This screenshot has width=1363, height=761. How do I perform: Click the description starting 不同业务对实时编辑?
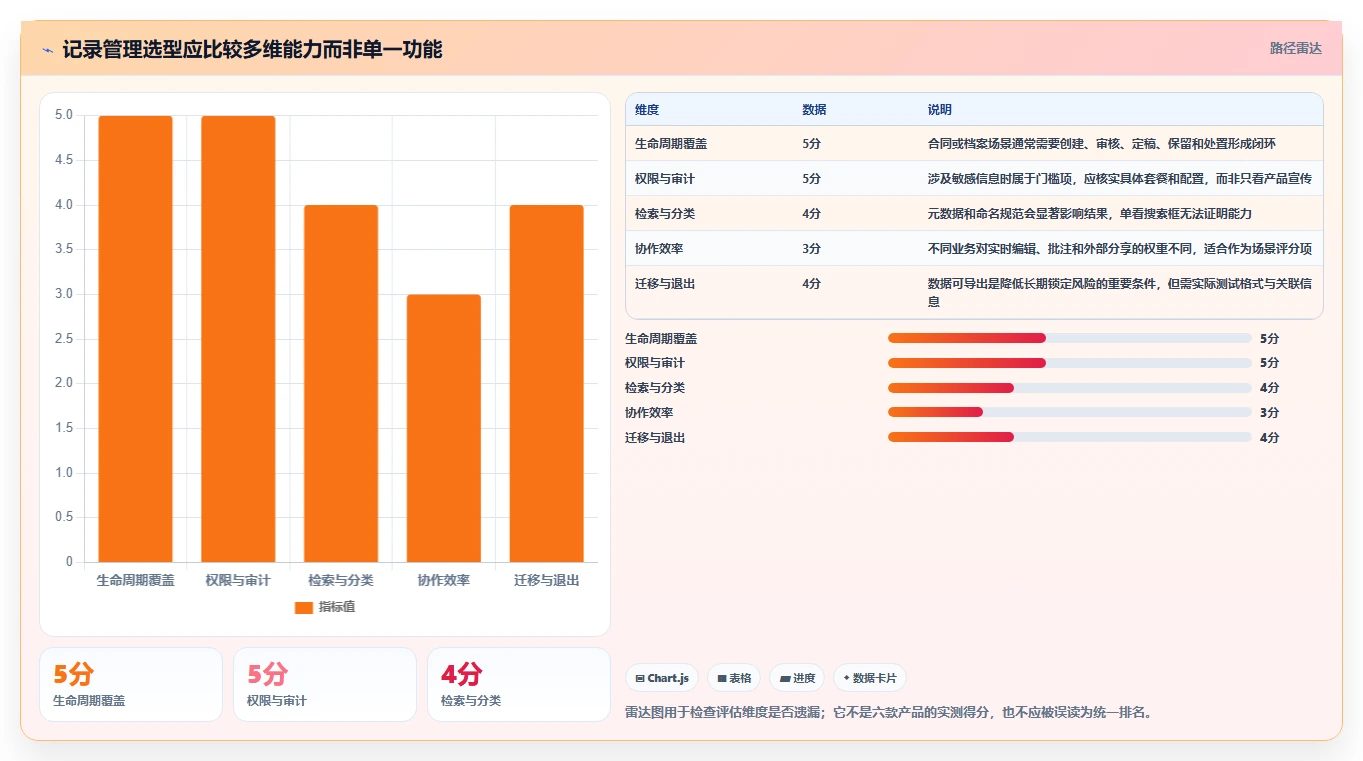[1120, 249]
